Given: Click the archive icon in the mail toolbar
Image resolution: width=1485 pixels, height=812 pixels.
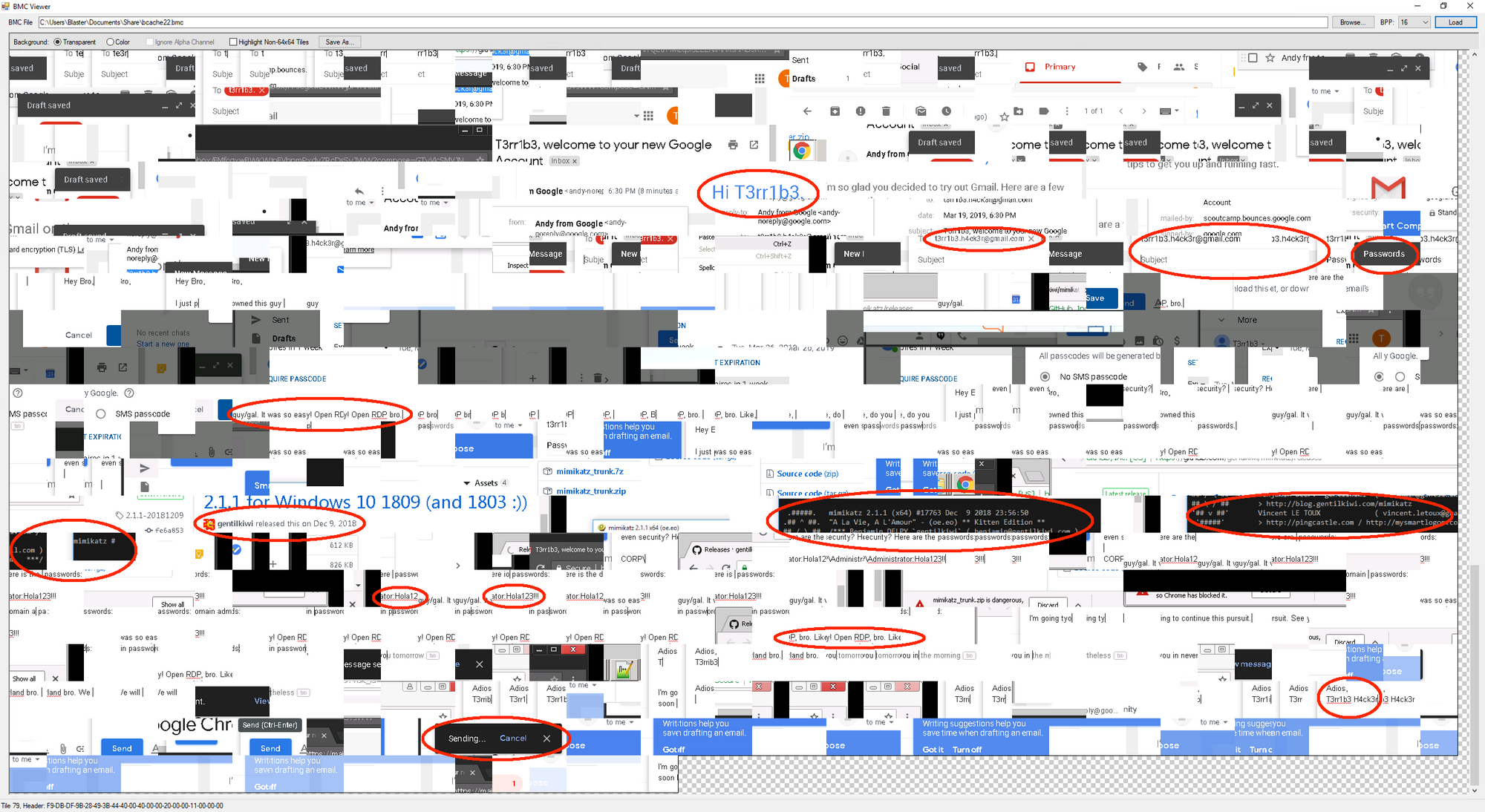Looking at the screenshot, I should (835, 111).
